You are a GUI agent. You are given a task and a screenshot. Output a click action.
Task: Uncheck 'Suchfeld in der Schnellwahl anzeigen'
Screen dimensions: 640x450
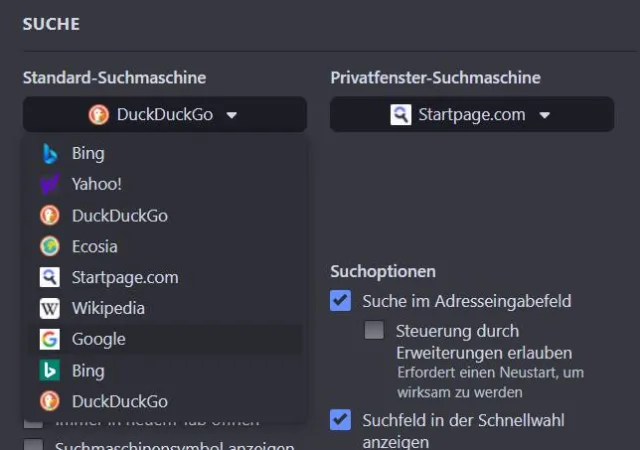tap(341, 419)
